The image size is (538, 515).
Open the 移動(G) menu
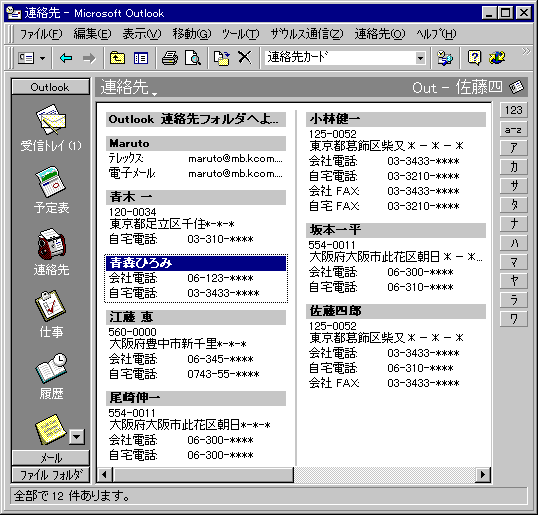(191, 34)
